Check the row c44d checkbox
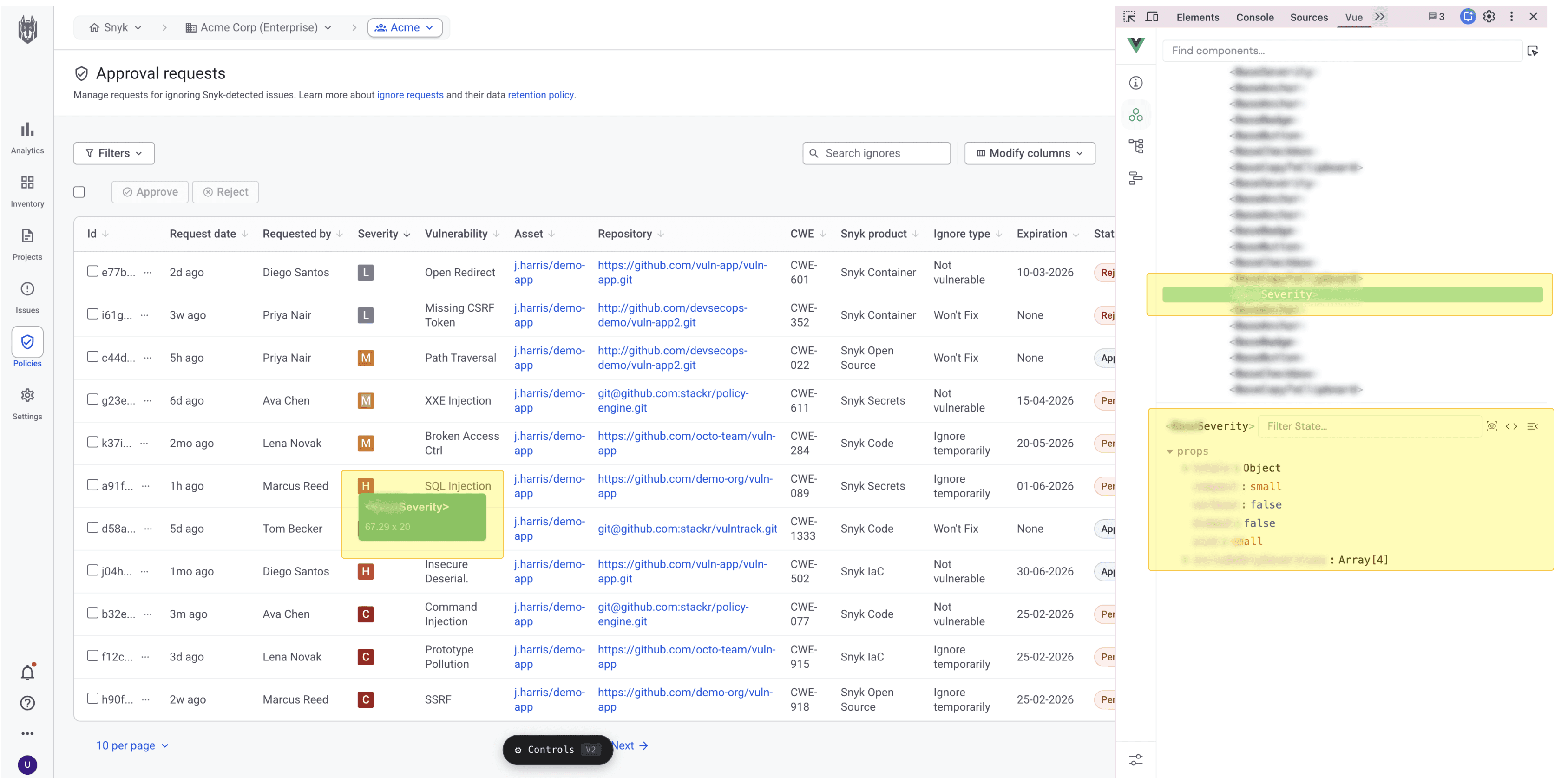Screen dimensions: 1561x784 point(93,357)
